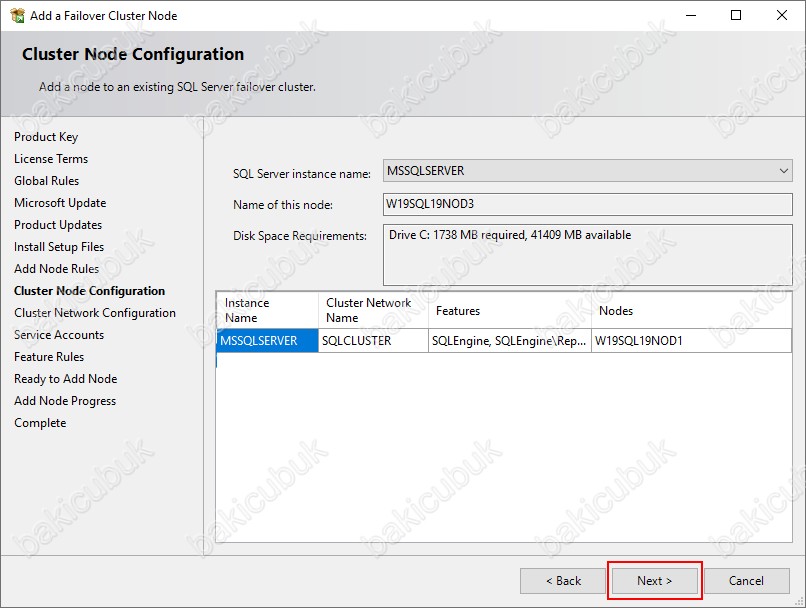Click the SQLCLUSTER cluster network name cell
The height and width of the screenshot is (608, 806).
point(373,341)
